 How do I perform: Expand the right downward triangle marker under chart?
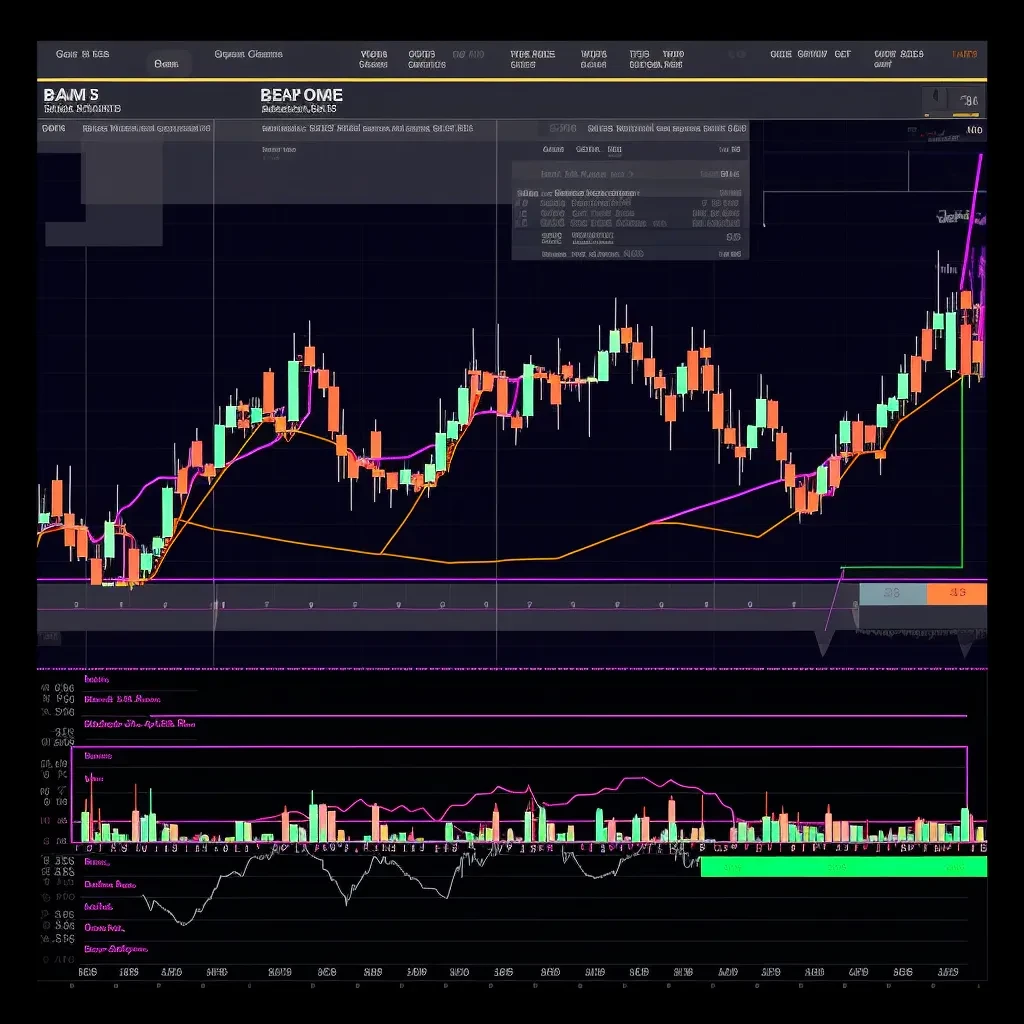coord(966,646)
